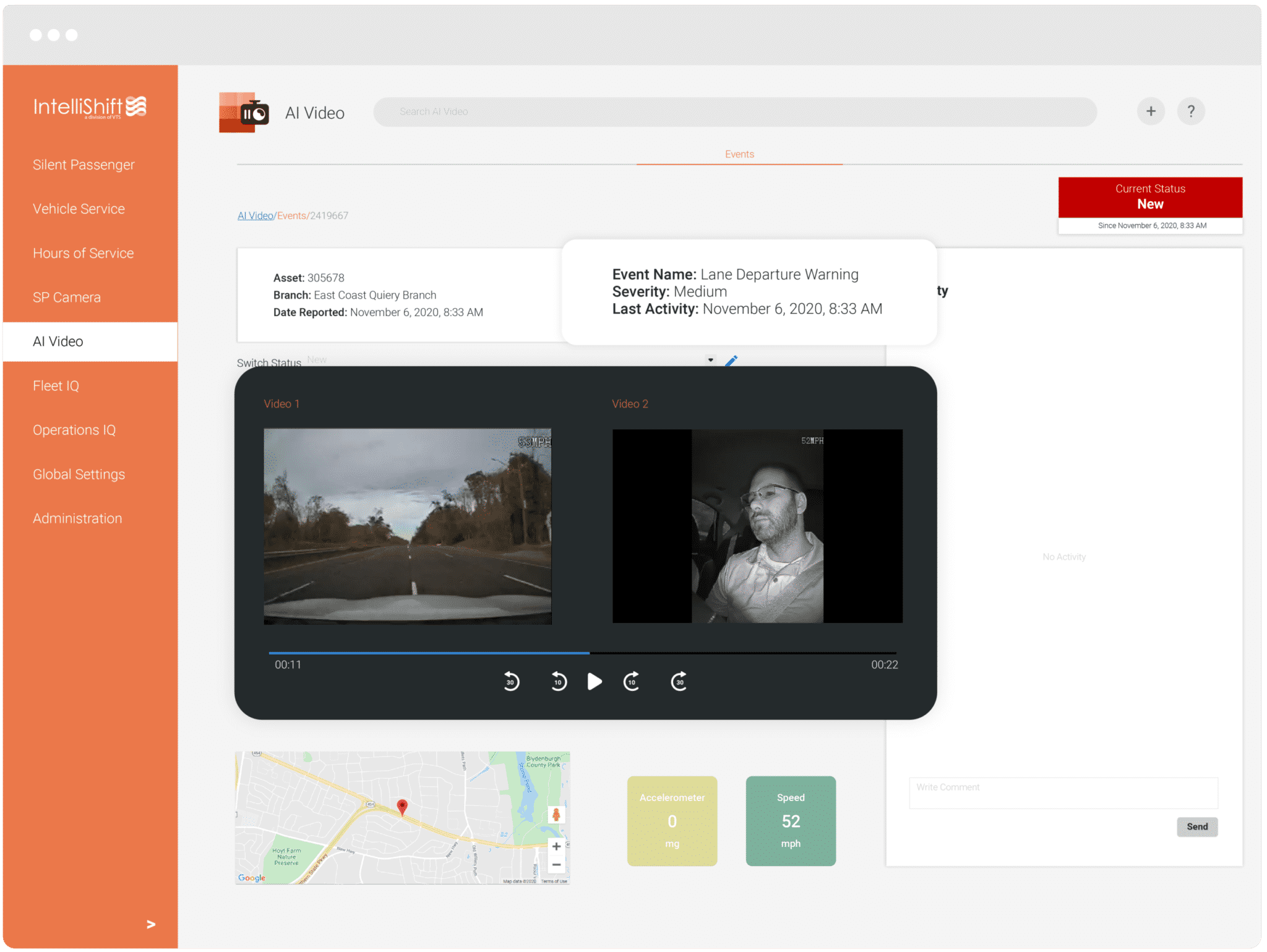Image resolution: width=1267 pixels, height=952 pixels.
Task: Seek using the video progress bar
Action: [582, 653]
